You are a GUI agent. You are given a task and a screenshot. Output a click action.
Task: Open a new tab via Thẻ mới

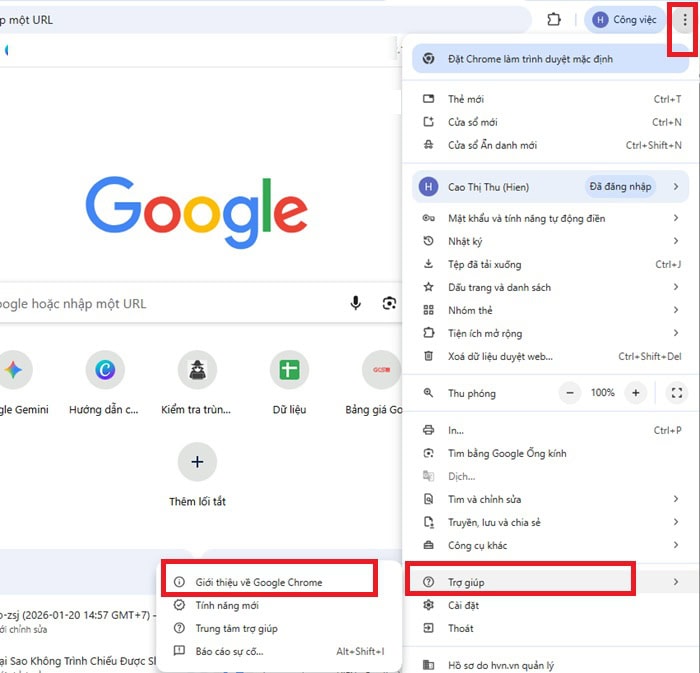(551, 99)
